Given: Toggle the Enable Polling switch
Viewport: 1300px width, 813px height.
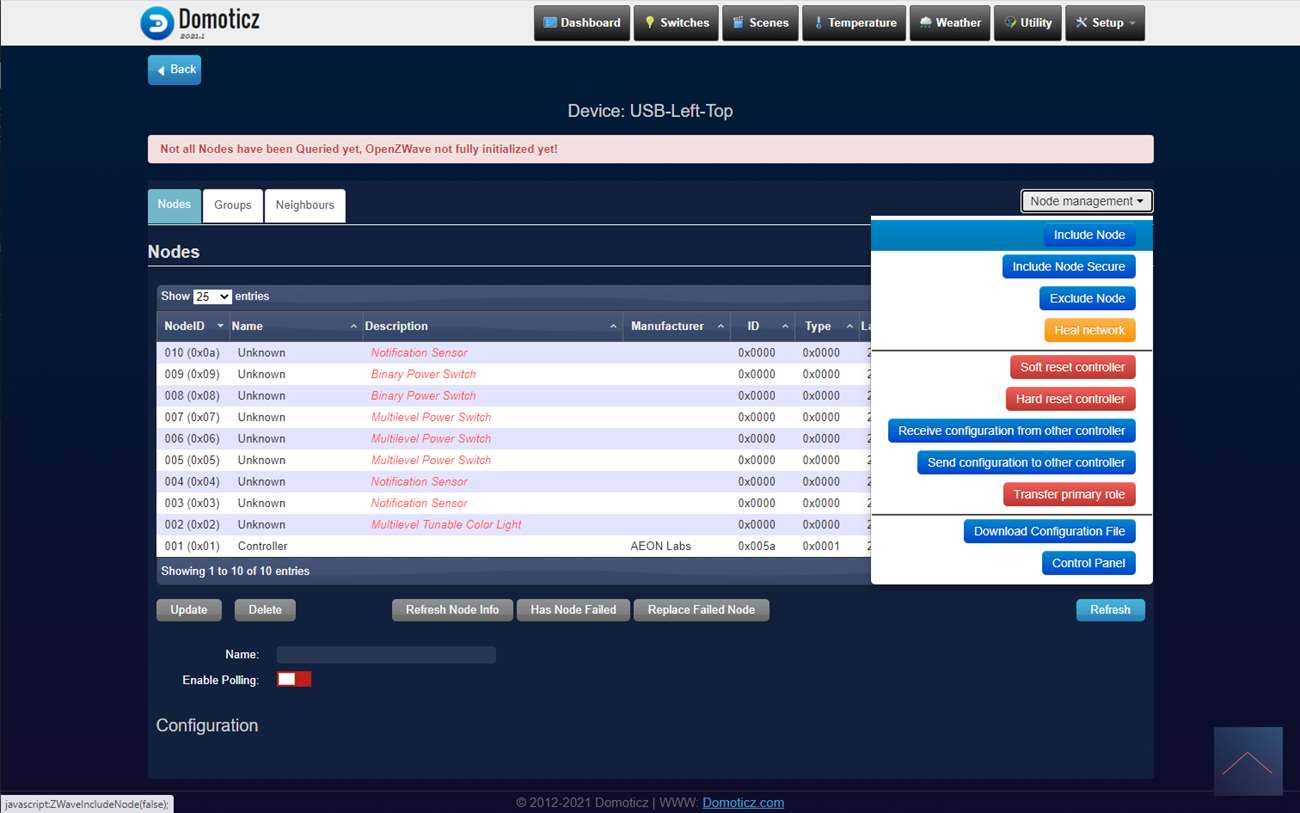Looking at the screenshot, I should click(x=294, y=679).
